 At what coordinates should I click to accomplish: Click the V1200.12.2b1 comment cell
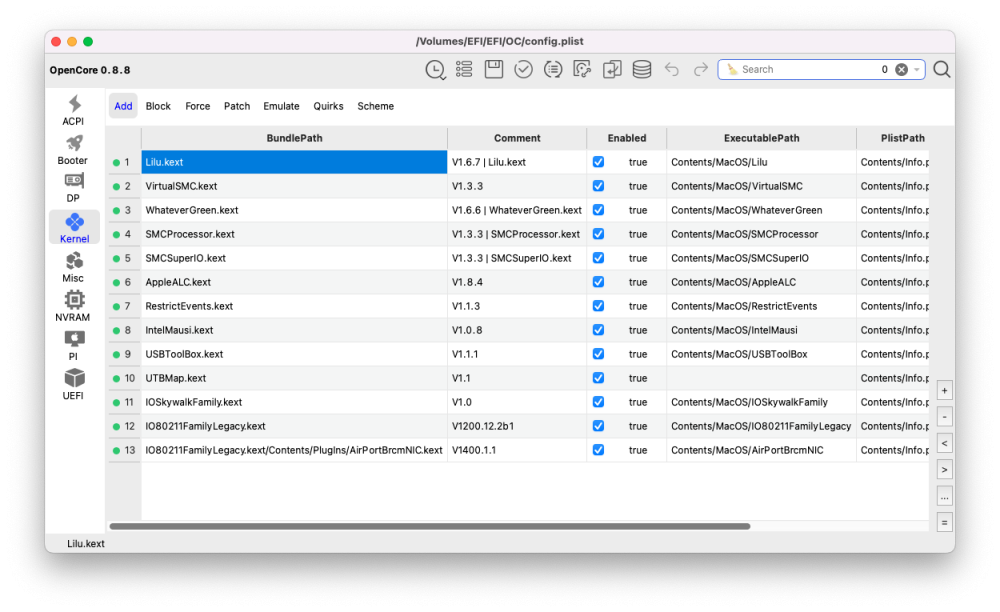tap(517, 426)
